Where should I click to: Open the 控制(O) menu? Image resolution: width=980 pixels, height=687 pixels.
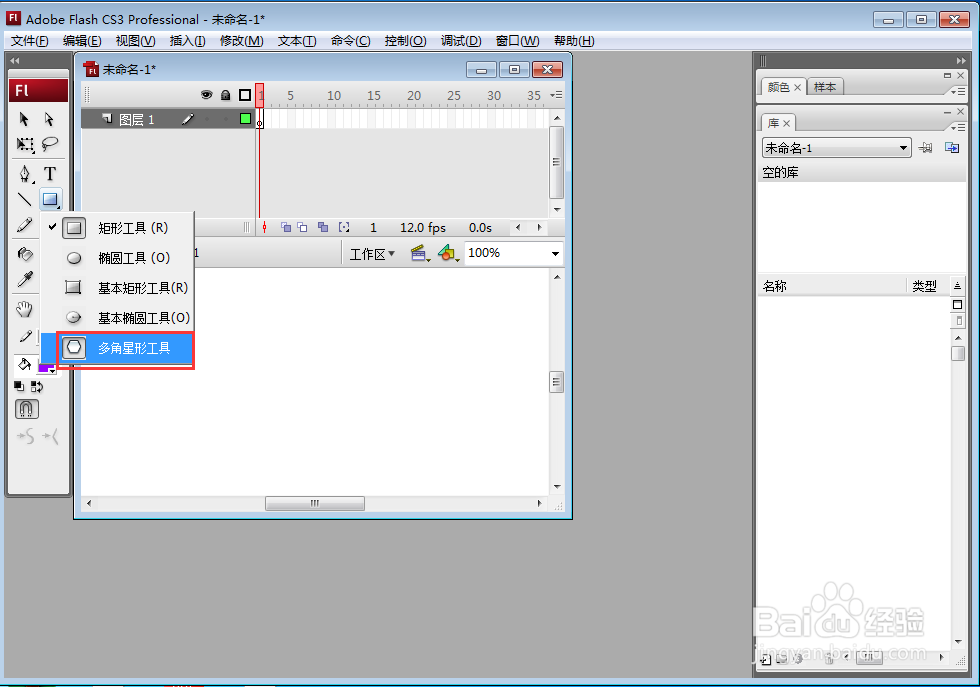pyautogui.click(x=406, y=41)
